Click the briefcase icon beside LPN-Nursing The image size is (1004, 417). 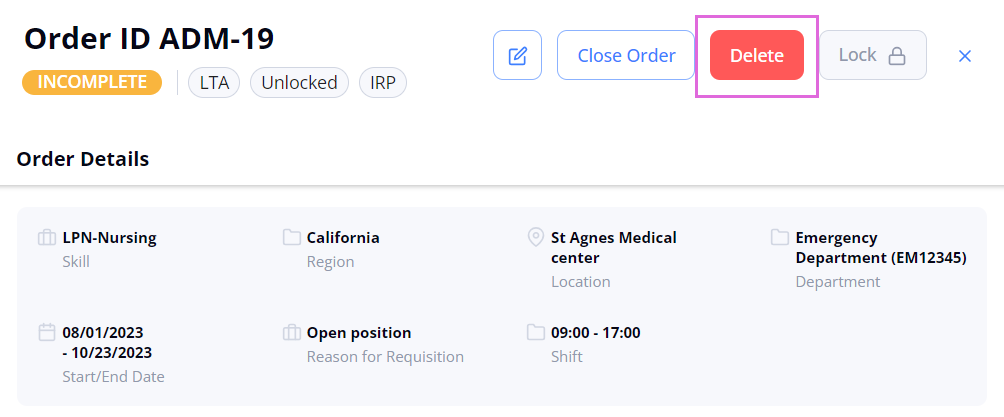[x=47, y=238]
